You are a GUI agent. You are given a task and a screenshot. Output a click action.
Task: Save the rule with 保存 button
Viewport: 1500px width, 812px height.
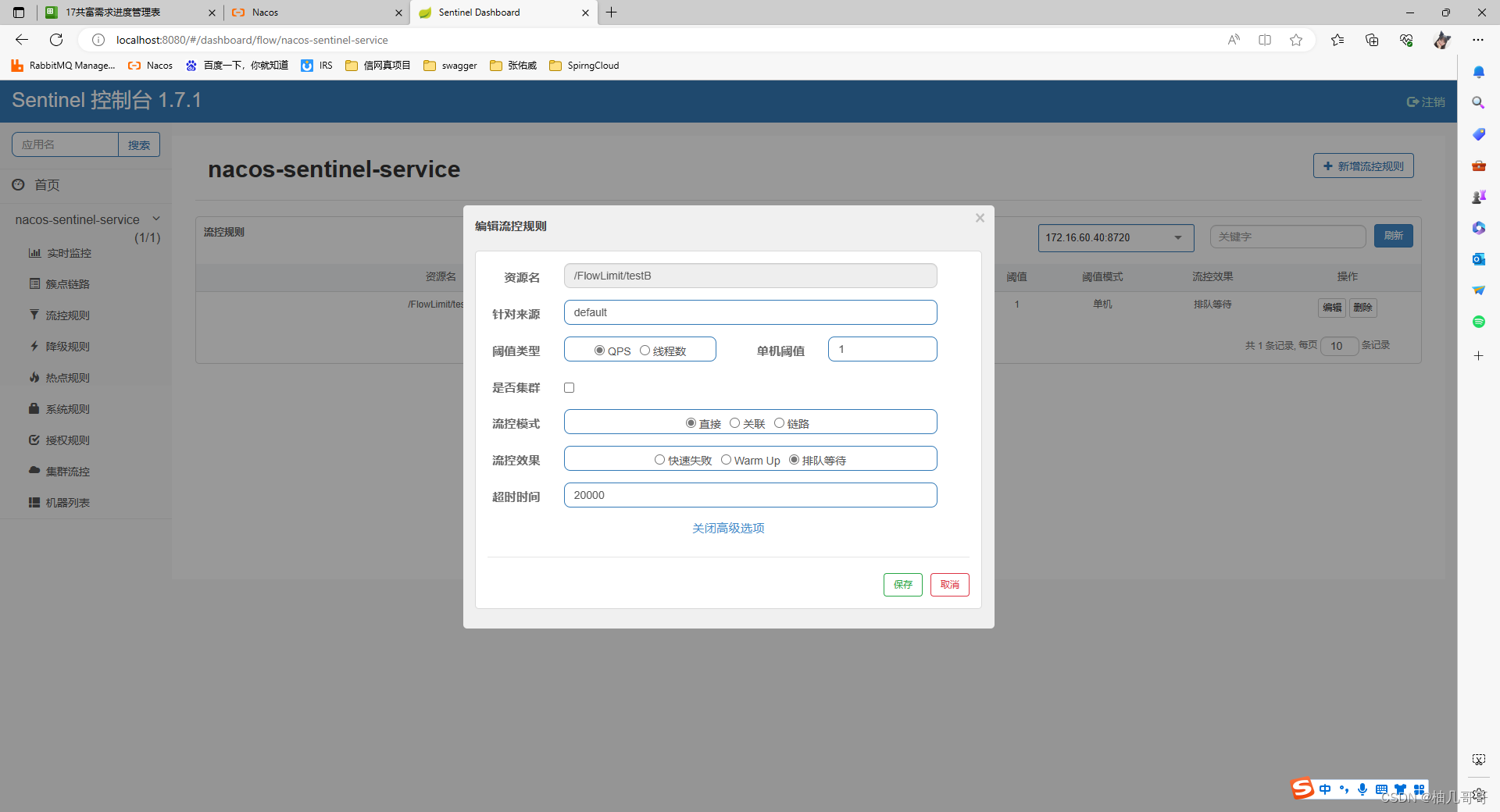(903, 585)
